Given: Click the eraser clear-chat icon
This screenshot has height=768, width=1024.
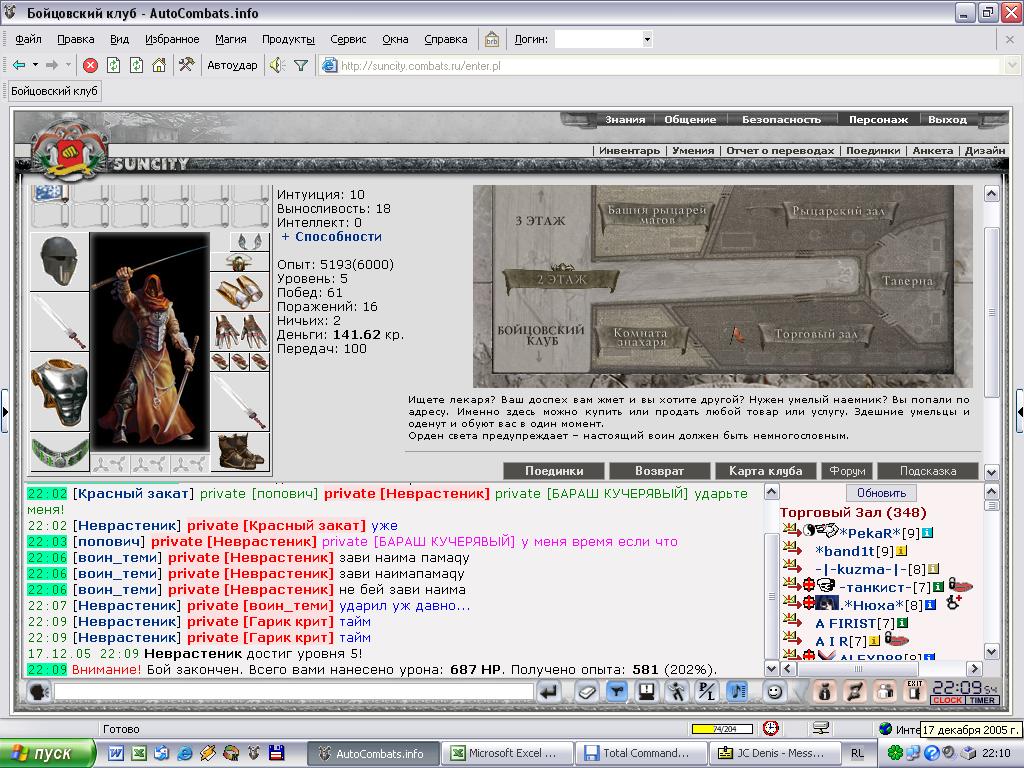Looking at the screenshot, I should pyautogui.click(x=587, y=692).
